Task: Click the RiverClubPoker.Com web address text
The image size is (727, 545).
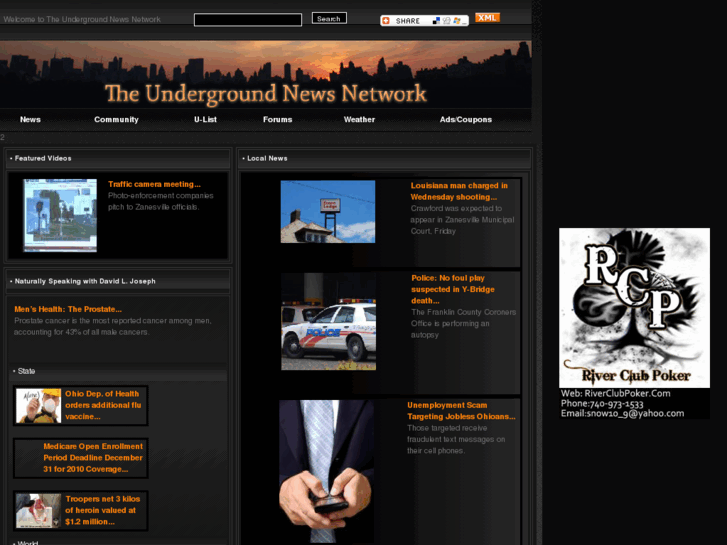Action: [627, 393]
